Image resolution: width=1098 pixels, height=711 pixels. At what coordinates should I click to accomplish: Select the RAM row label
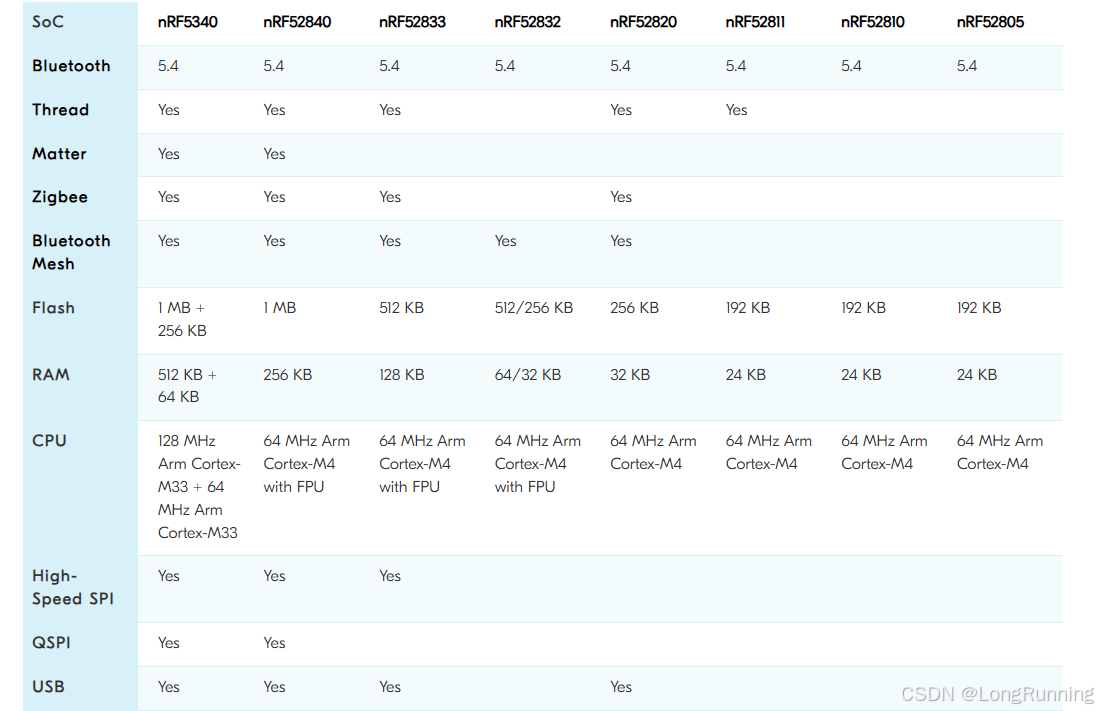50,375
